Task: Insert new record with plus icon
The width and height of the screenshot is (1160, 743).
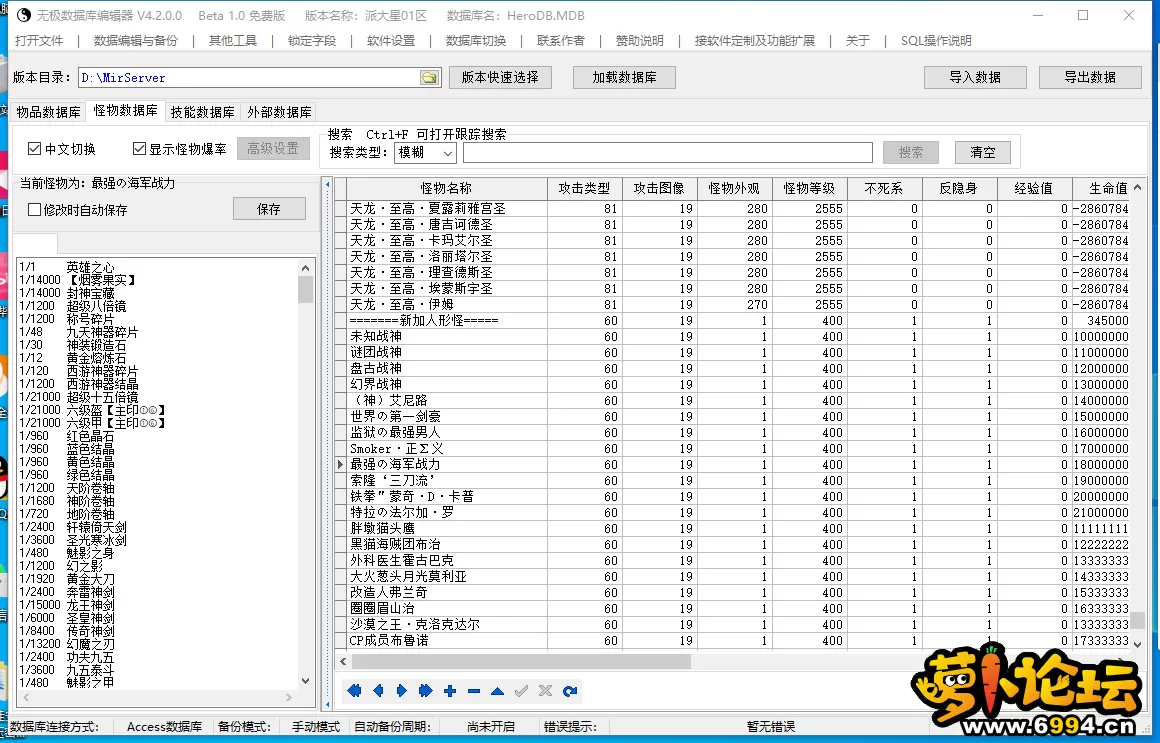Action: [x=450, y=690]
